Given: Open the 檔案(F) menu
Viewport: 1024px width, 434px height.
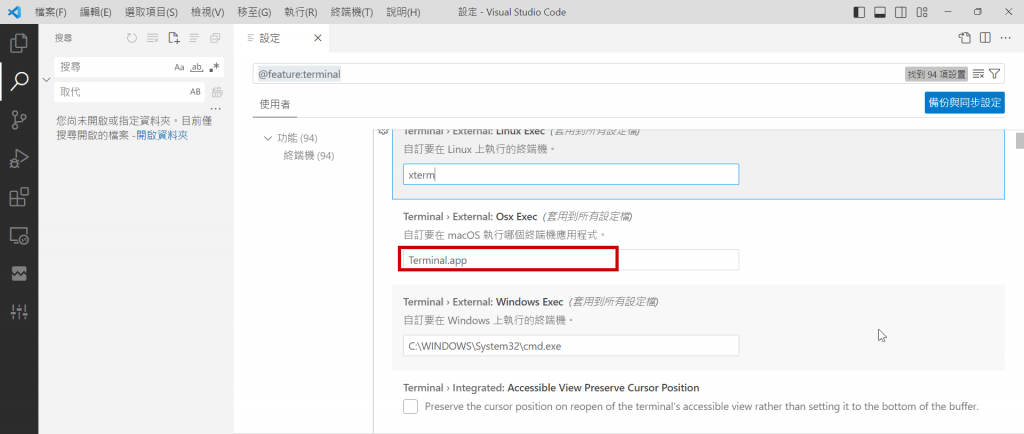Looking at the screenshot, I should (x=51, y=12).
